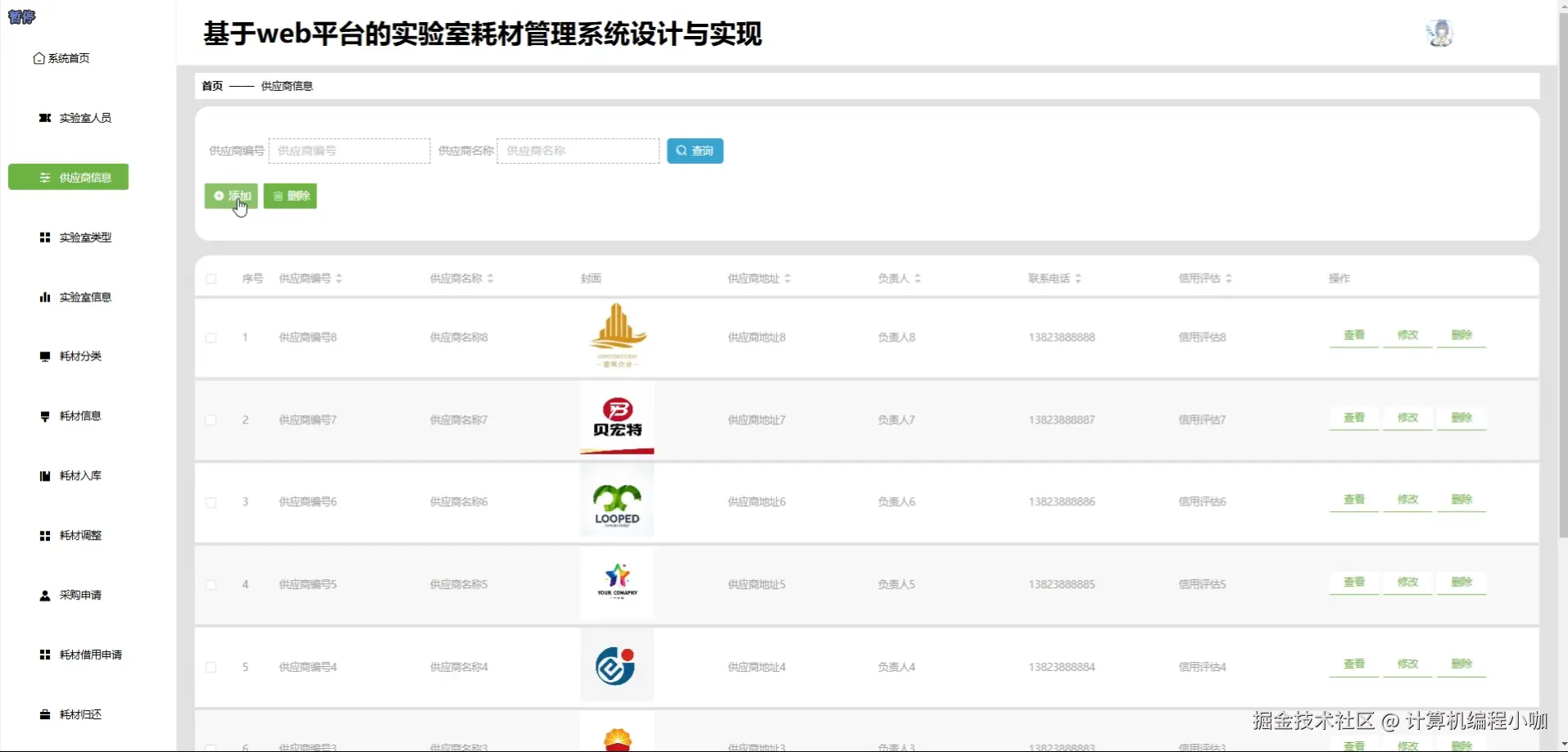Click the trash icon on the green 删除 button
The height and width of the screenshot is (752, 1568).
279,196
